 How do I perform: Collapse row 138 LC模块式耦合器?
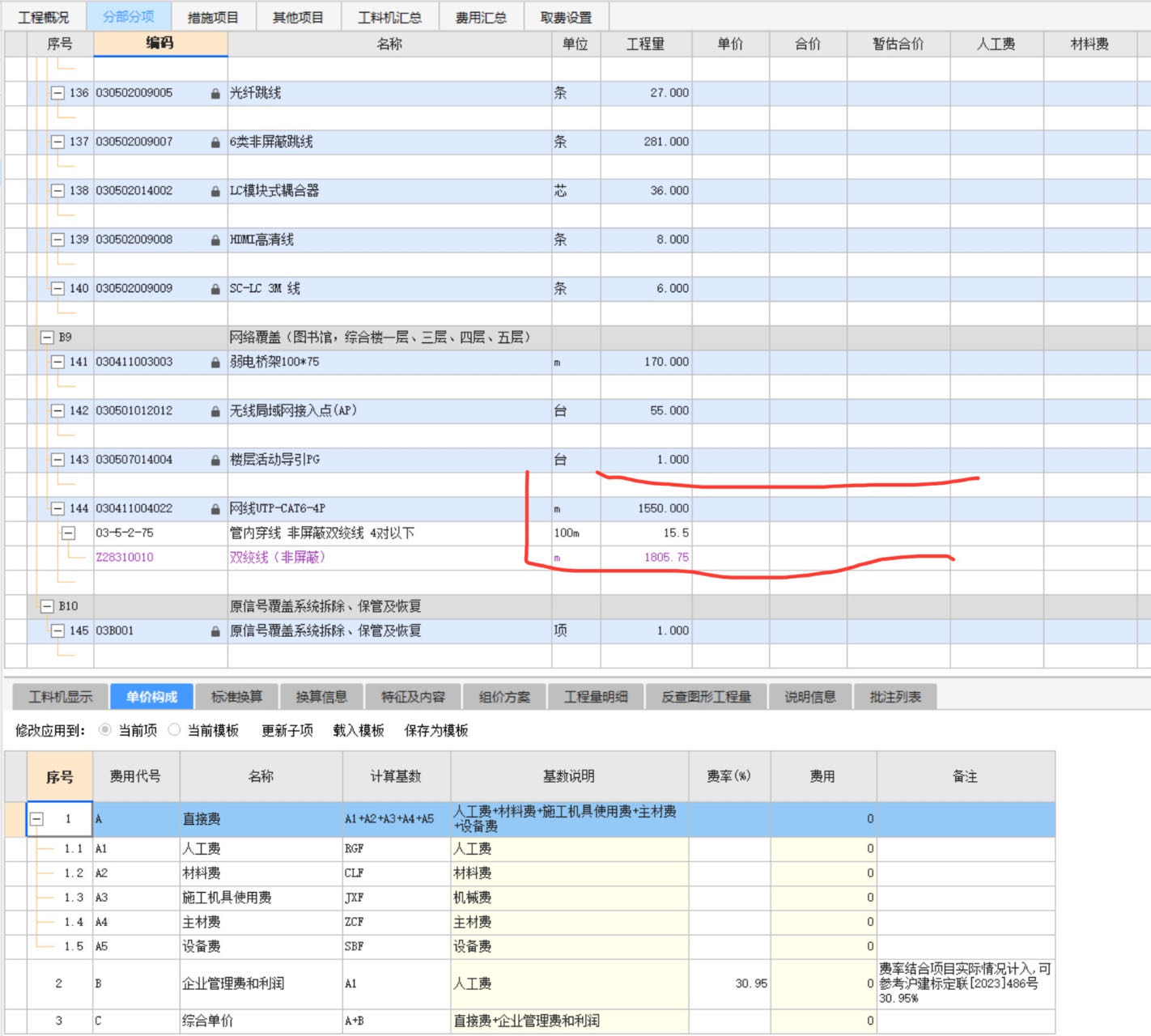pos(57,191)
